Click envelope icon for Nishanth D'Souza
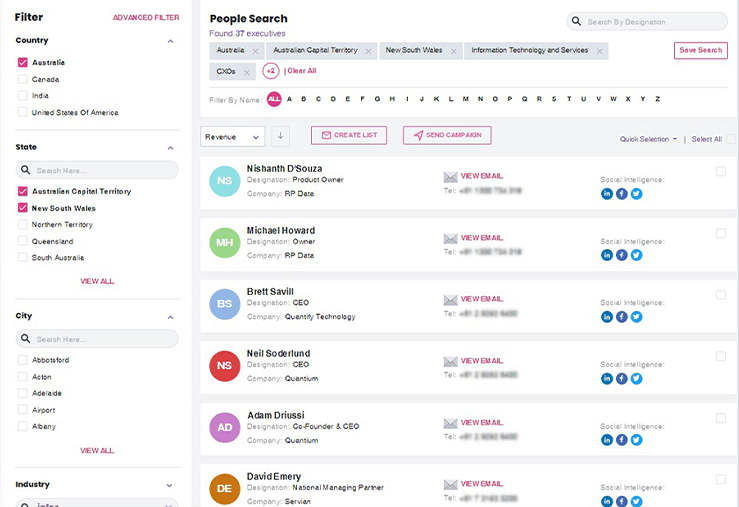The width and height of the screenshot is (739, 507). coord(451,177)
